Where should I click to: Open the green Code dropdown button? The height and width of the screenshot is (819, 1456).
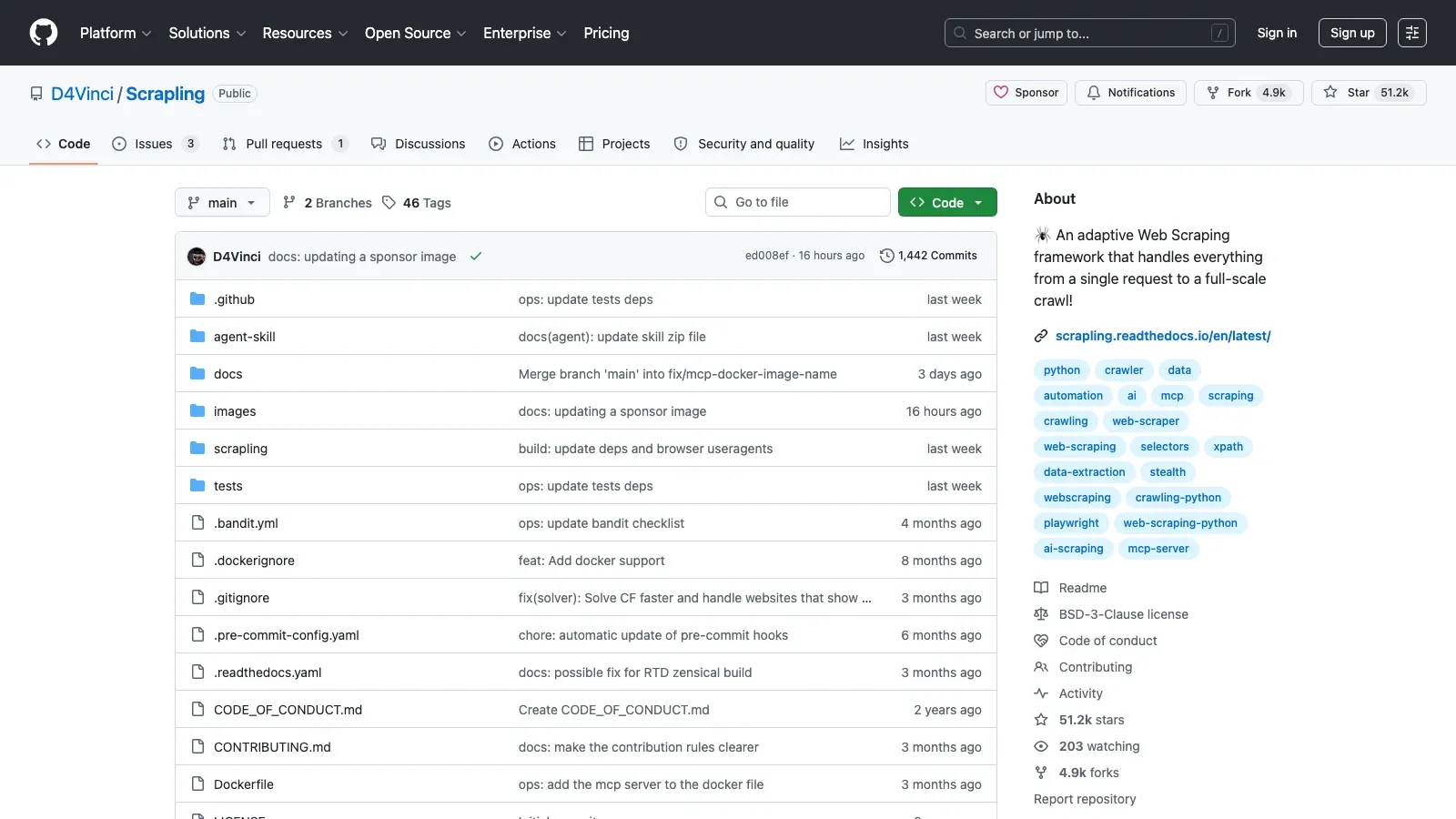(x=947, y=202)
